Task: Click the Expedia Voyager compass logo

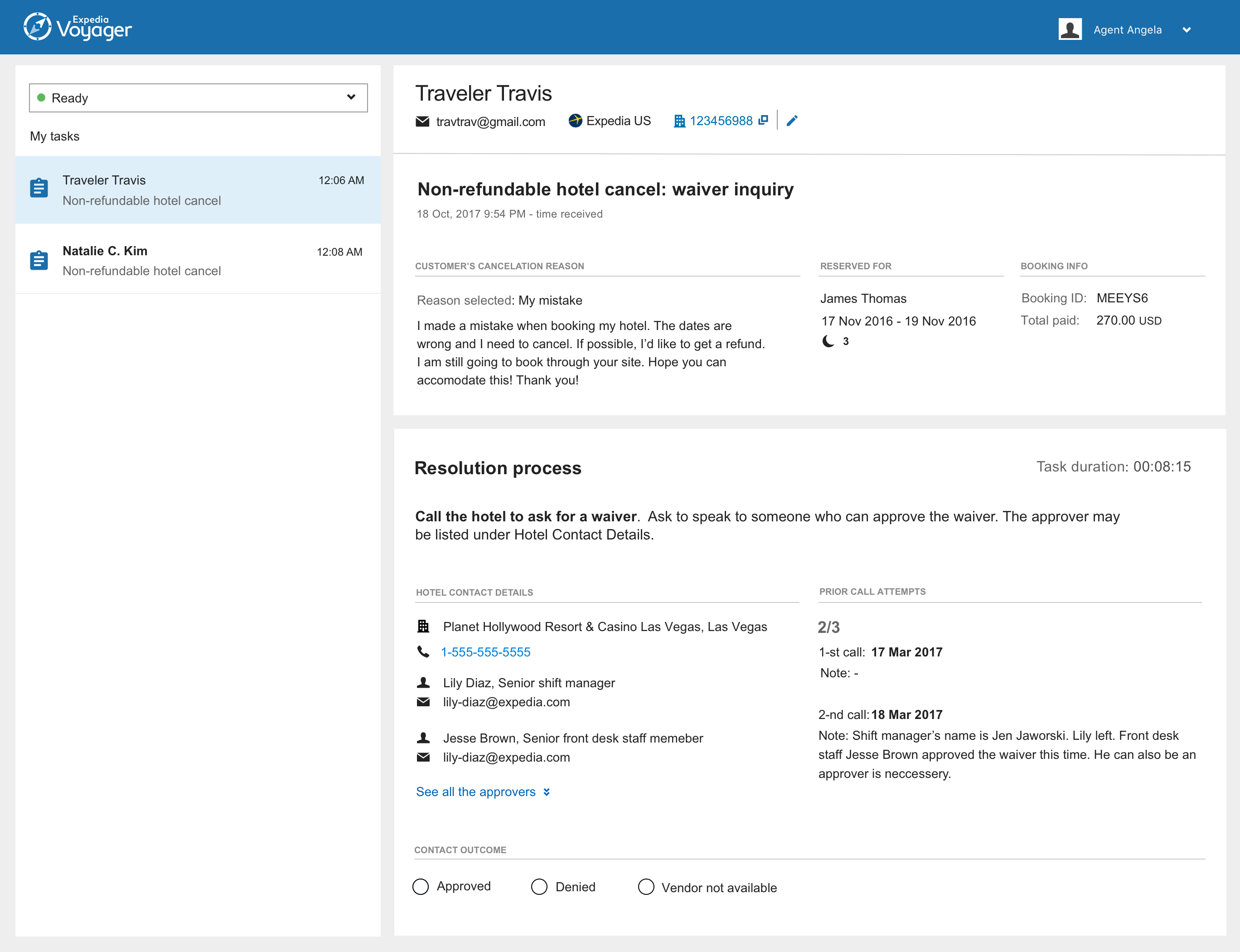Action: coord(37,27)
